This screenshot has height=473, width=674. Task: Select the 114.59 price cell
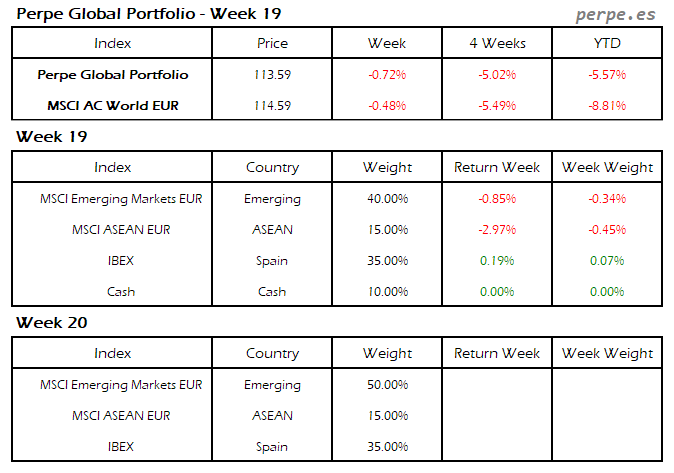tap(272, 106)
